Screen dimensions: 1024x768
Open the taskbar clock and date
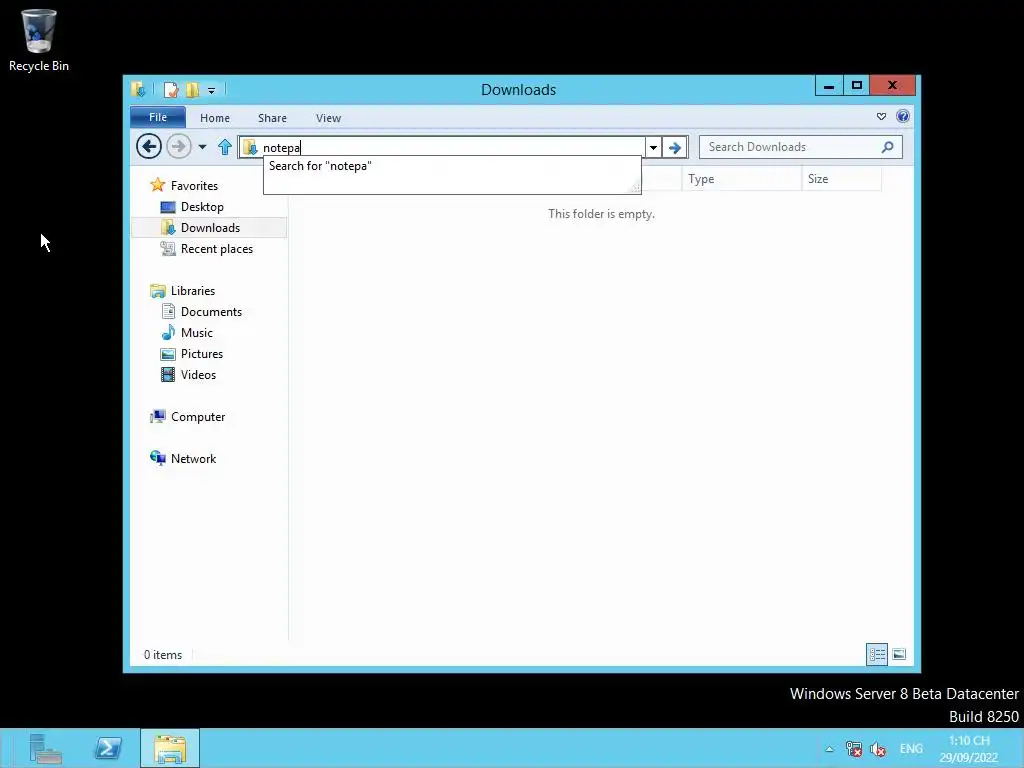pos(969,749)
